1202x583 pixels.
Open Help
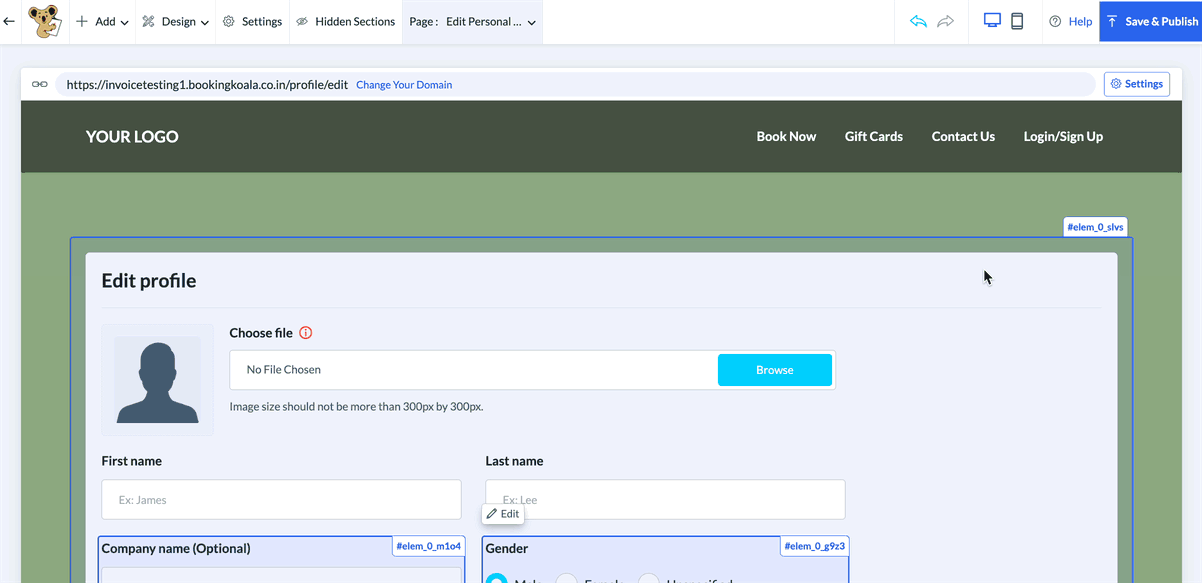(1070, 21)
